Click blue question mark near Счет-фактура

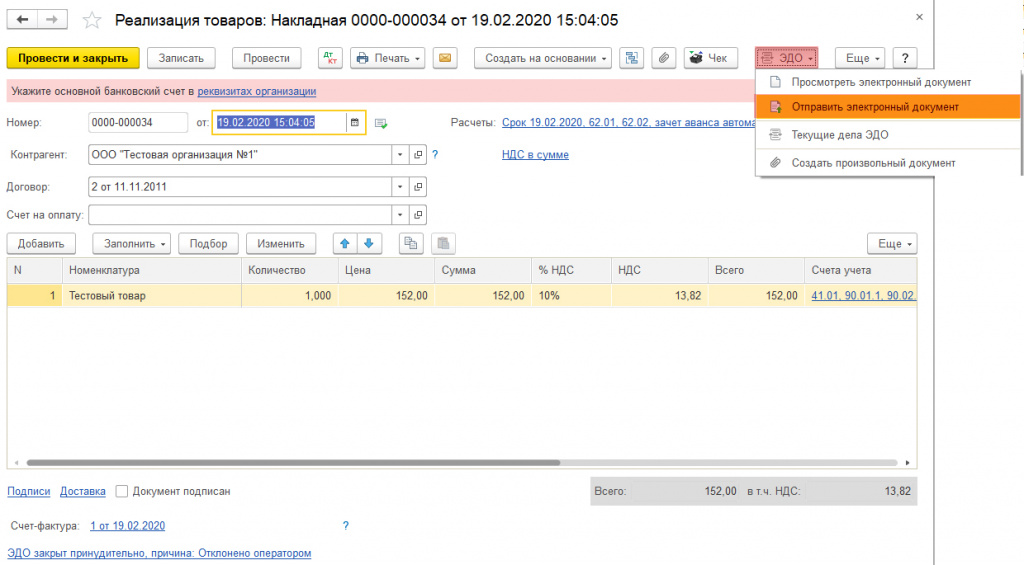[x=345, y=526]
